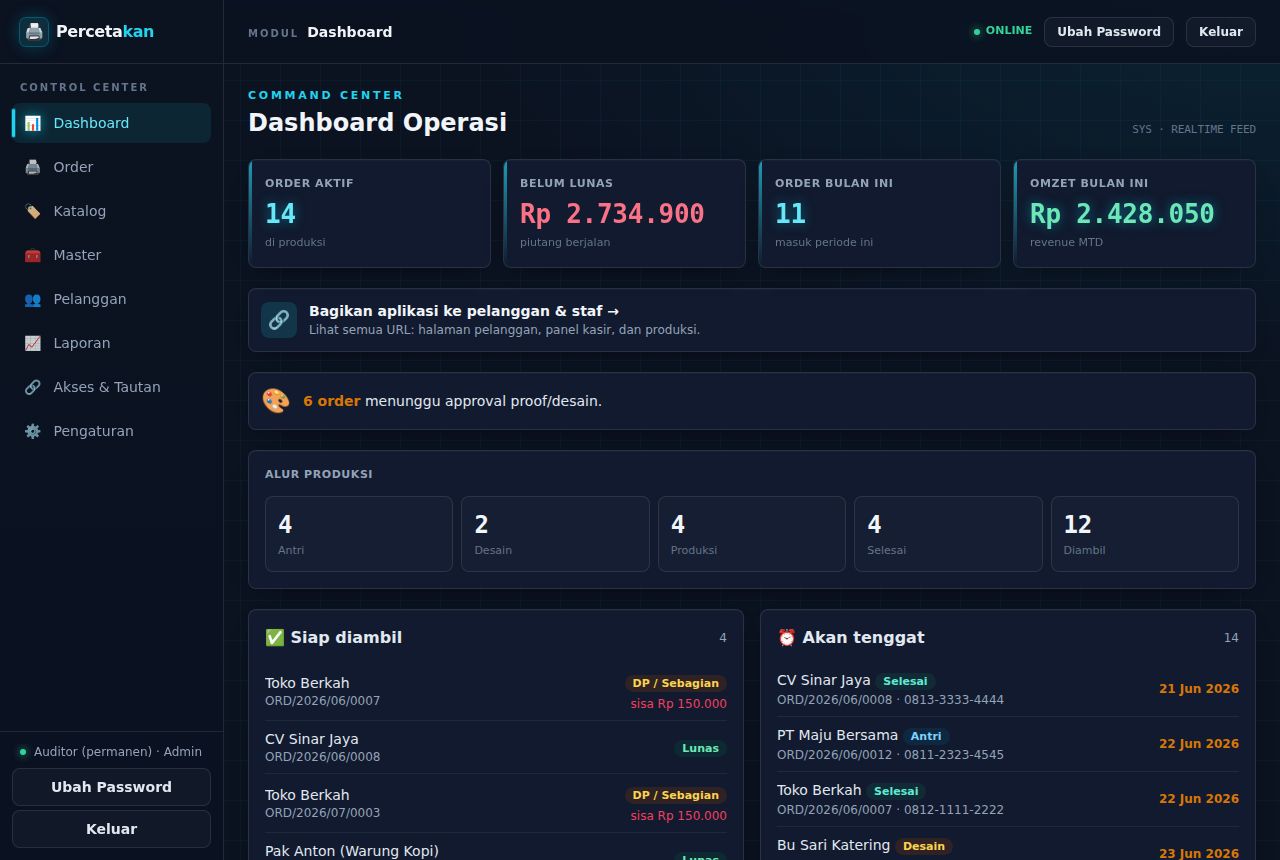Open the Order Bulan Ini stat card
The image size is (1280, 860).
click(879, 214)
